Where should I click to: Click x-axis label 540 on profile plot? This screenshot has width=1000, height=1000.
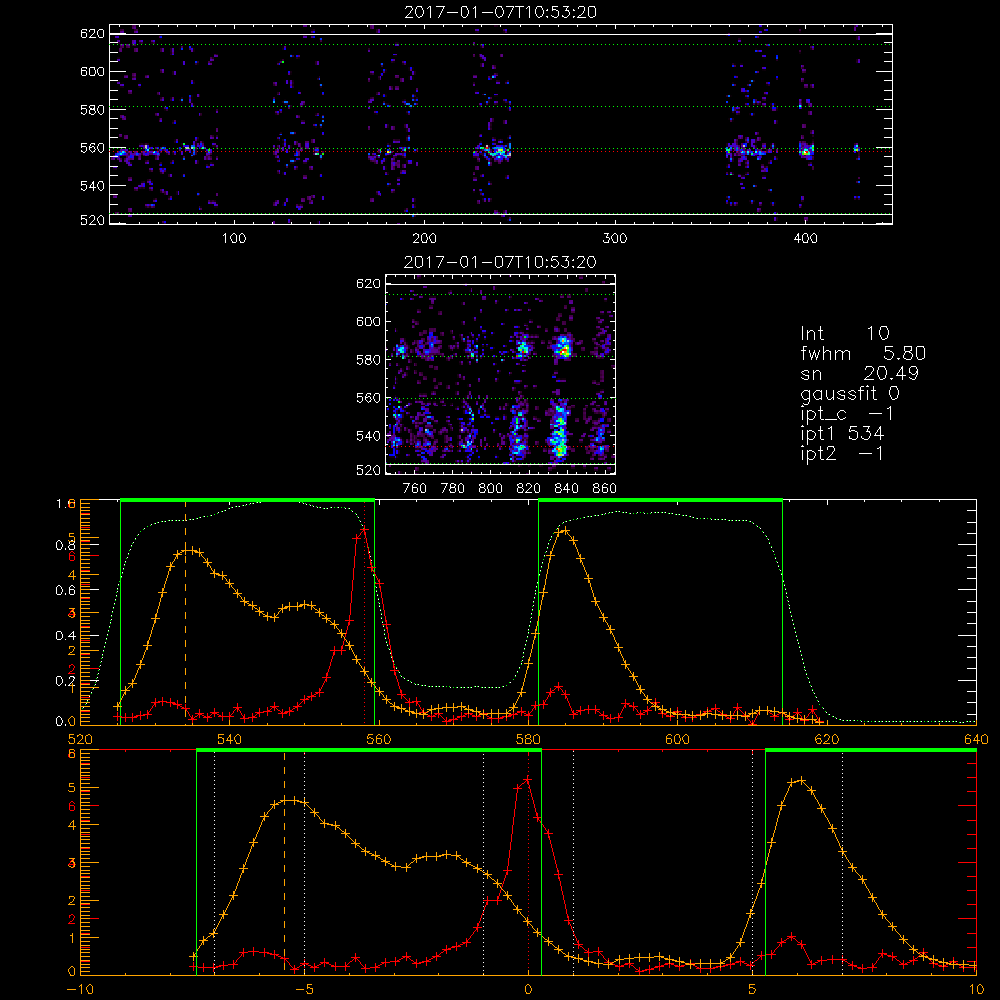pyautogui.click(x=229, y=739)
